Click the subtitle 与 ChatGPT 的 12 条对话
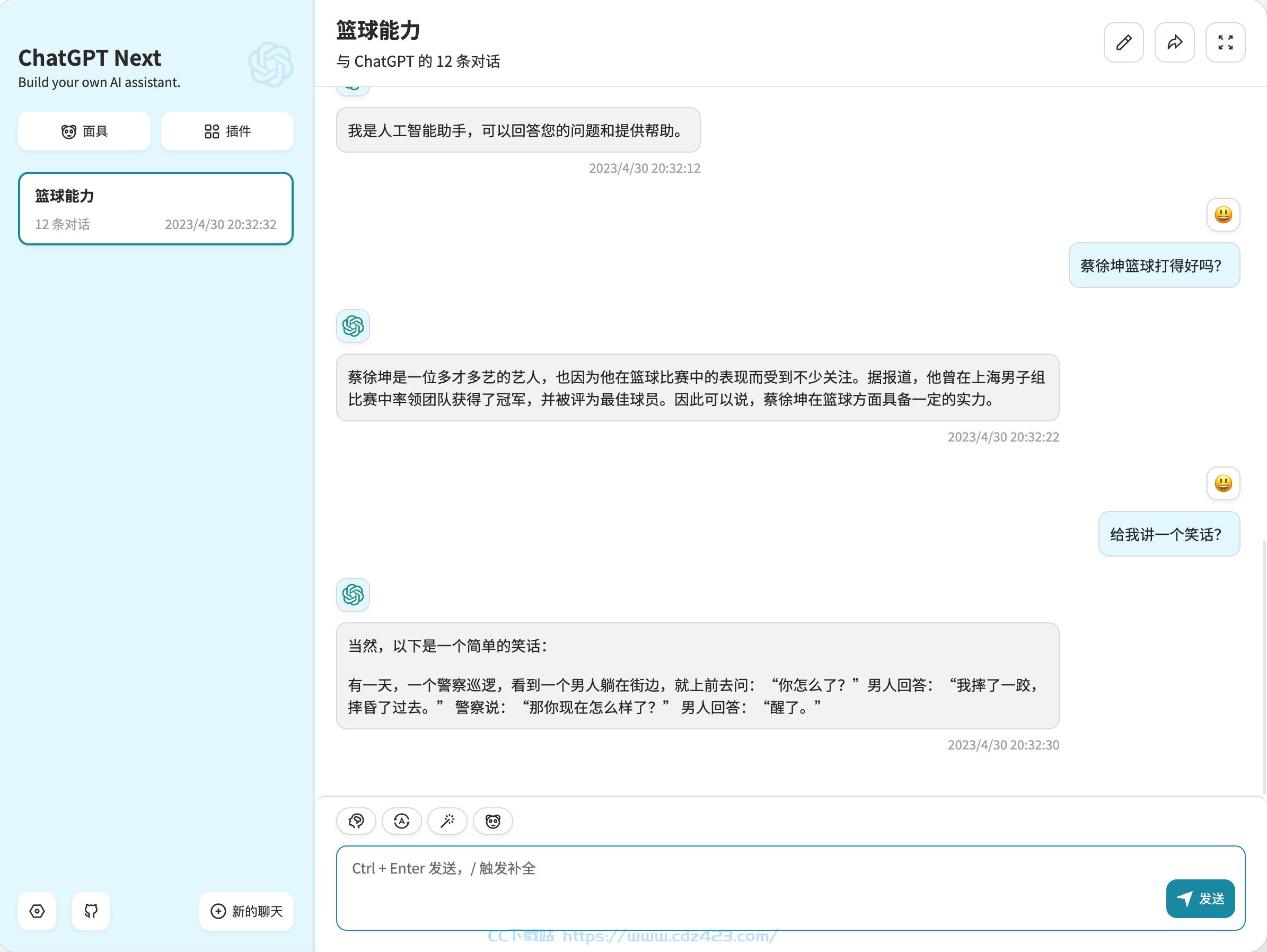The height and width of the screenshot is (952, 1267). click(419, 61)
